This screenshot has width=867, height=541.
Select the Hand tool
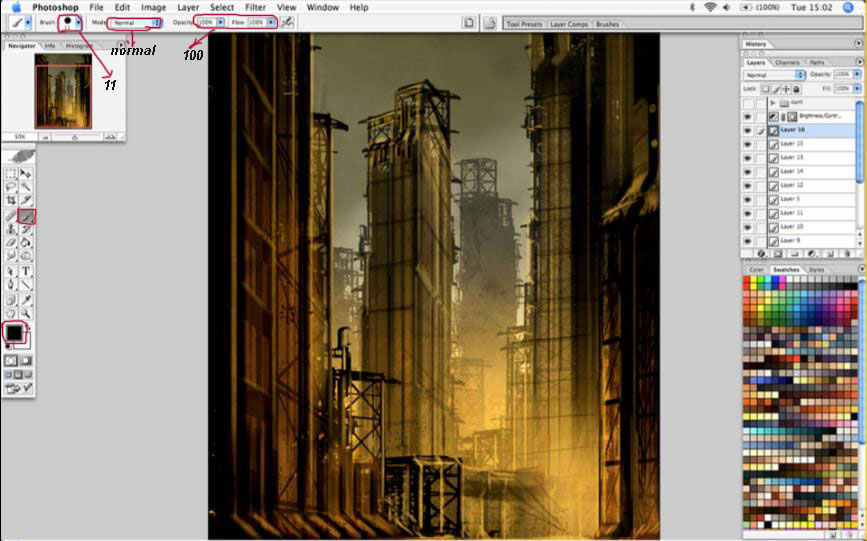[11, 314]
